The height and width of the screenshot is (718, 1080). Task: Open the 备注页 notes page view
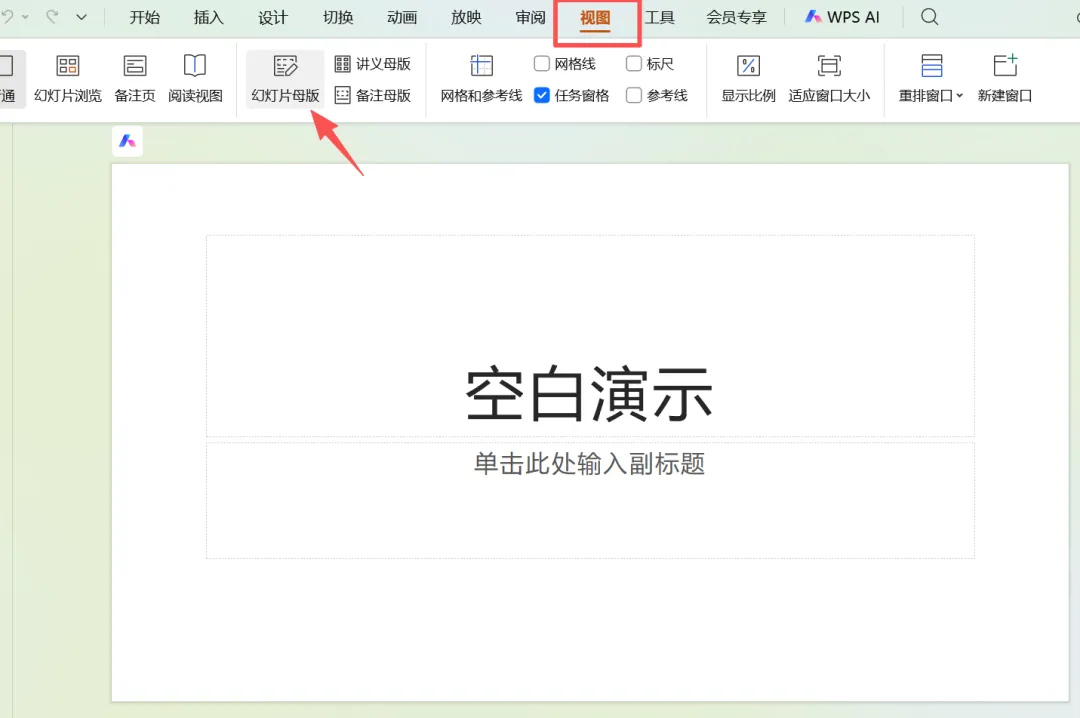coord(135,79)
